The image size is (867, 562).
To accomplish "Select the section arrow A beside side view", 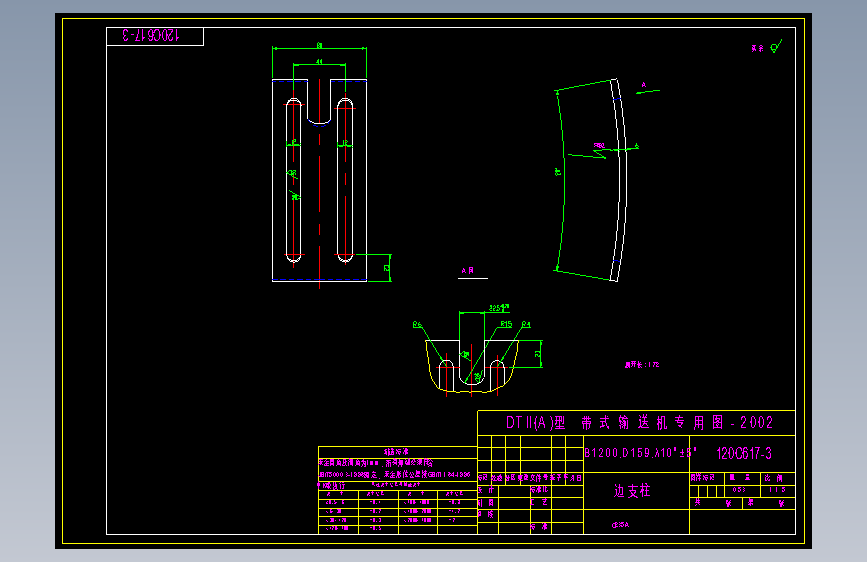I will pos(647,89).
